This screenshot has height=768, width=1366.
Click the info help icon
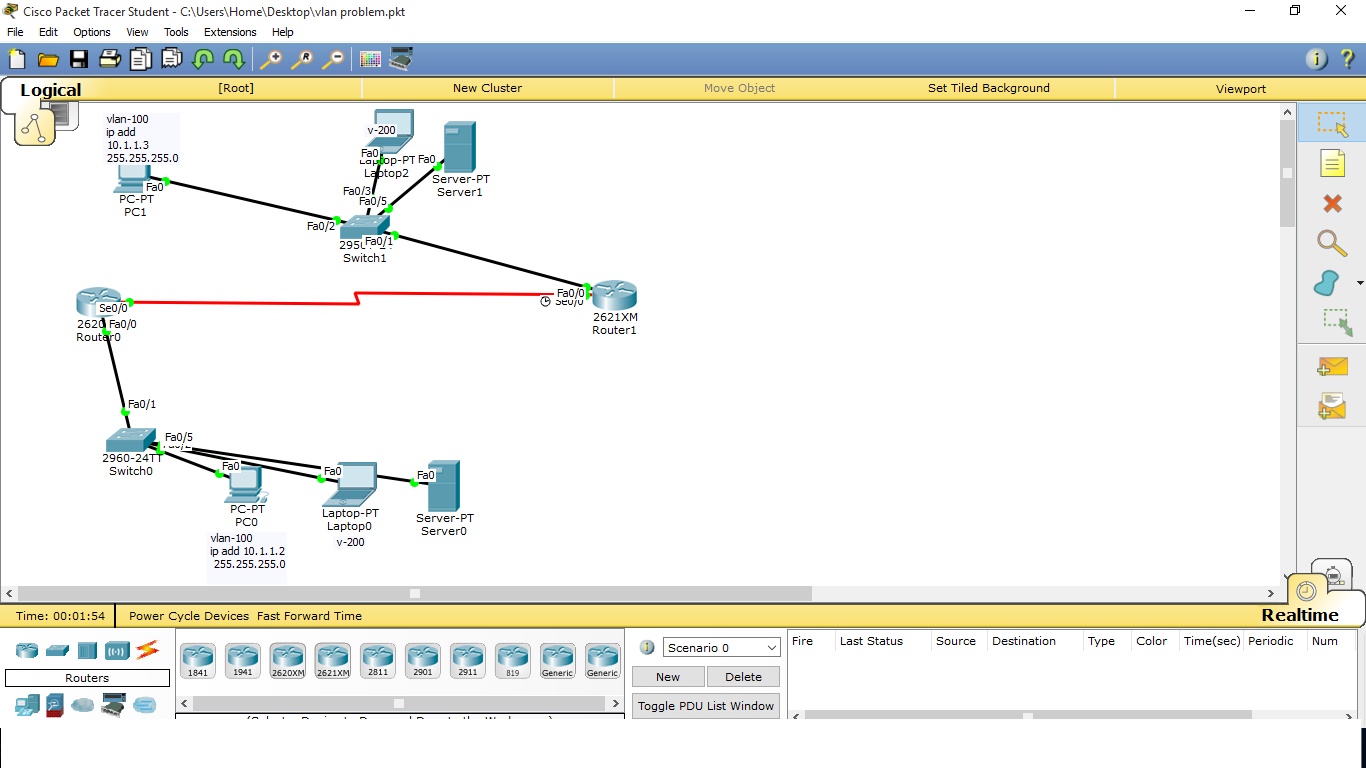tap(1317, 59)
